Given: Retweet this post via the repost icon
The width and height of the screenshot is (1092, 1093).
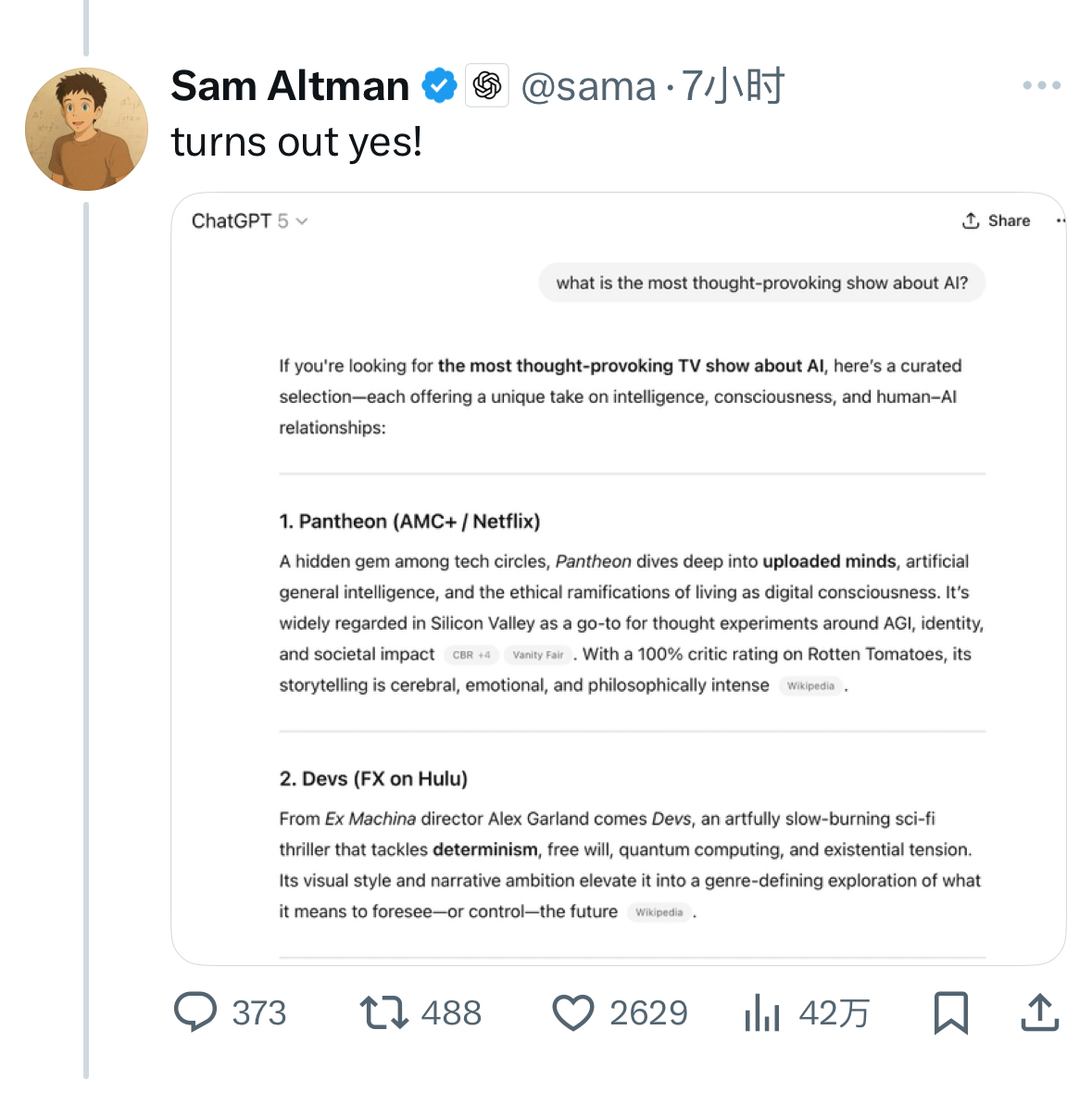Looking at the screenshot, I should point(383,1011).
